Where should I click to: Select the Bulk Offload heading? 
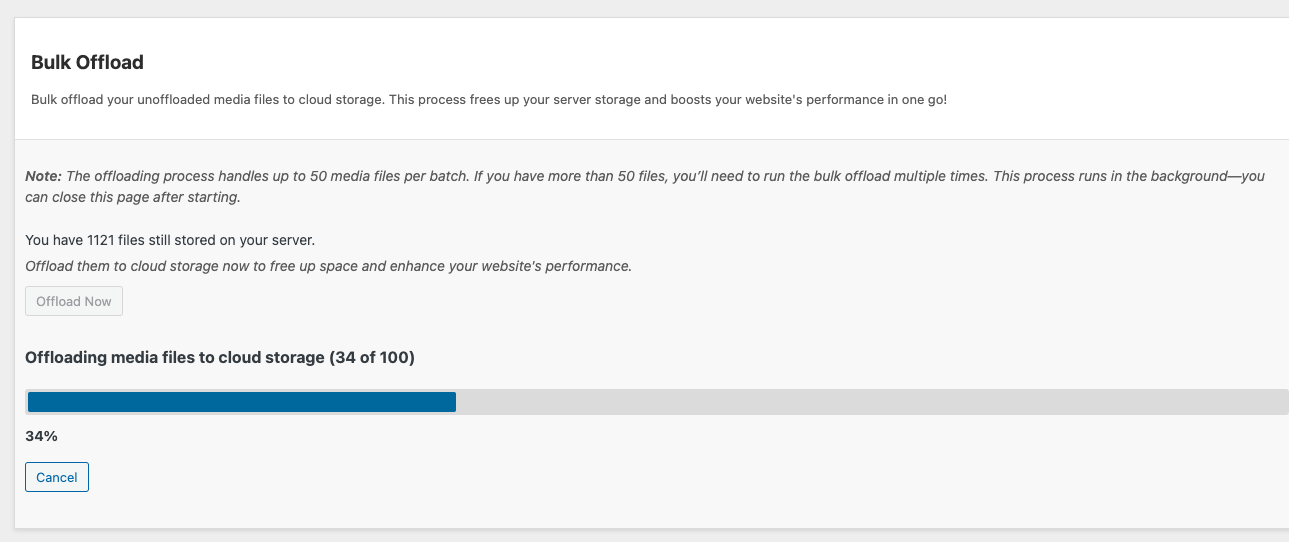87,62
